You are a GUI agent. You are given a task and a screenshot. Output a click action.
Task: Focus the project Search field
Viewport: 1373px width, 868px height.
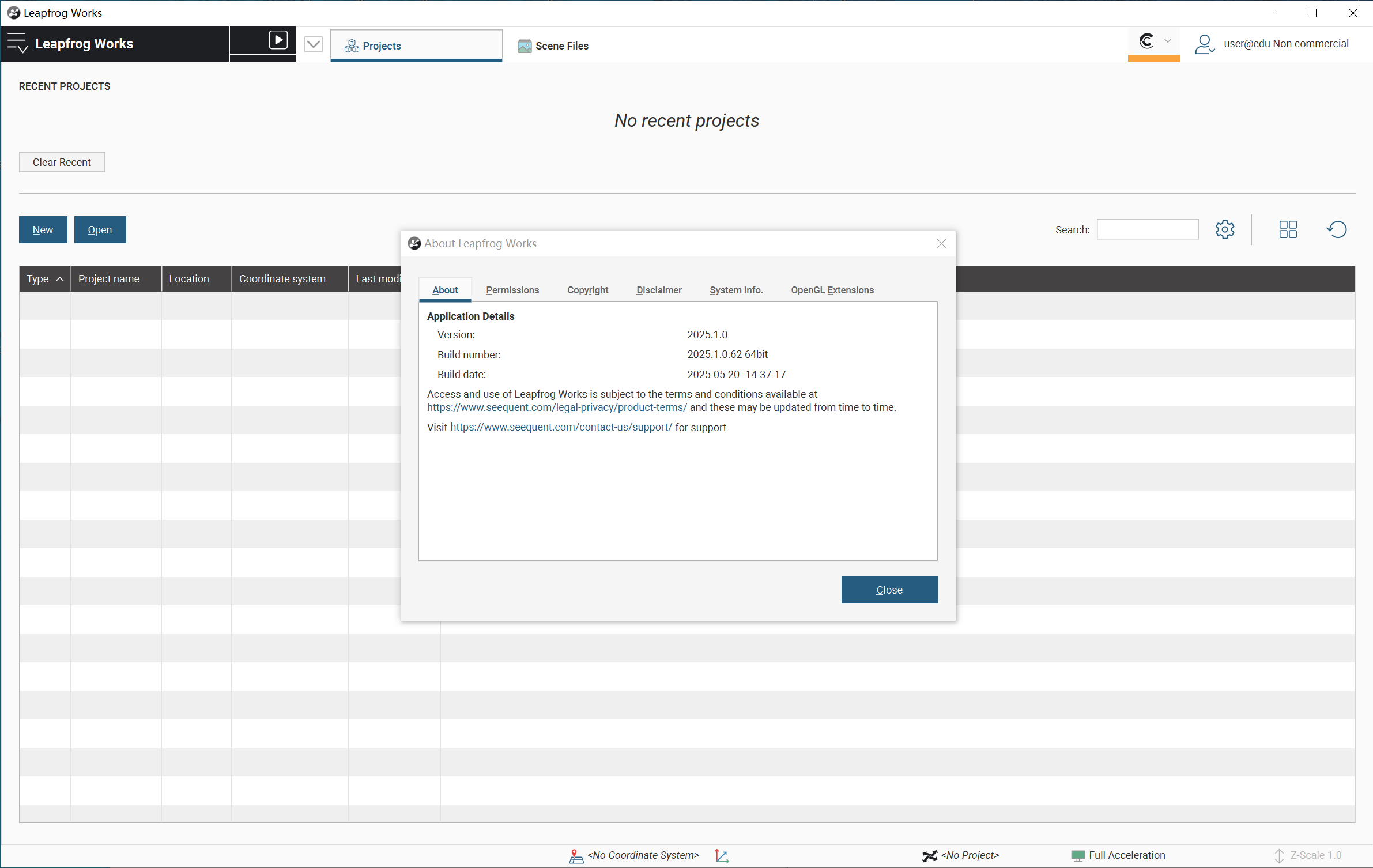(x=1147, y=229)
